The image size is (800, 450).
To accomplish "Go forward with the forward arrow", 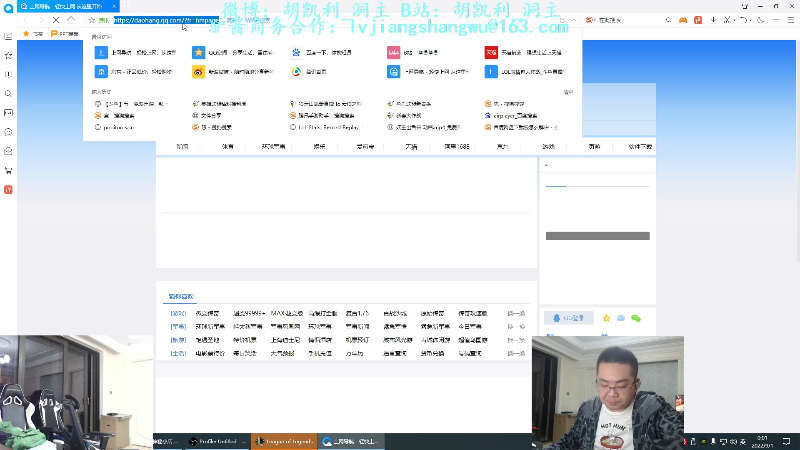I will 41,20.
